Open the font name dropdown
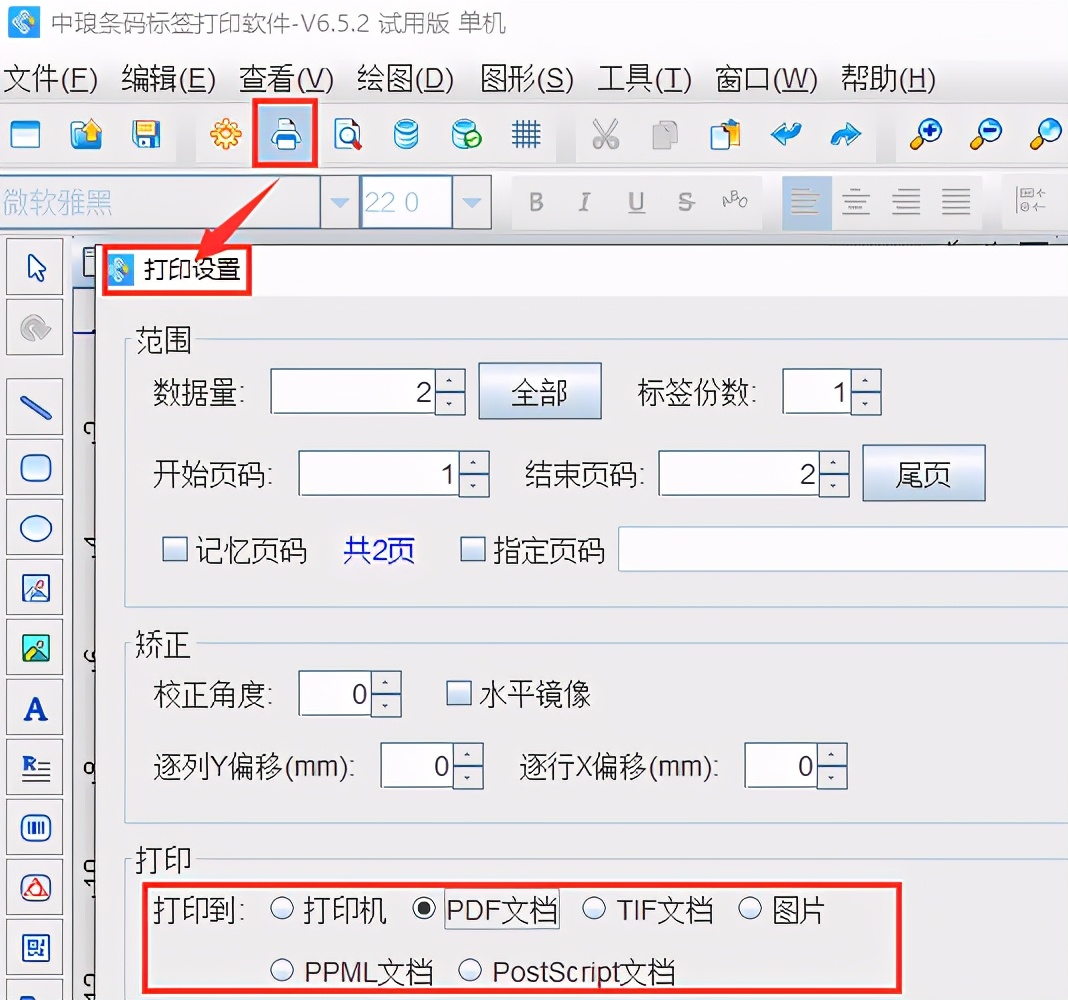The height and width of the screenshot is (1000, 1068). [339, 201]
